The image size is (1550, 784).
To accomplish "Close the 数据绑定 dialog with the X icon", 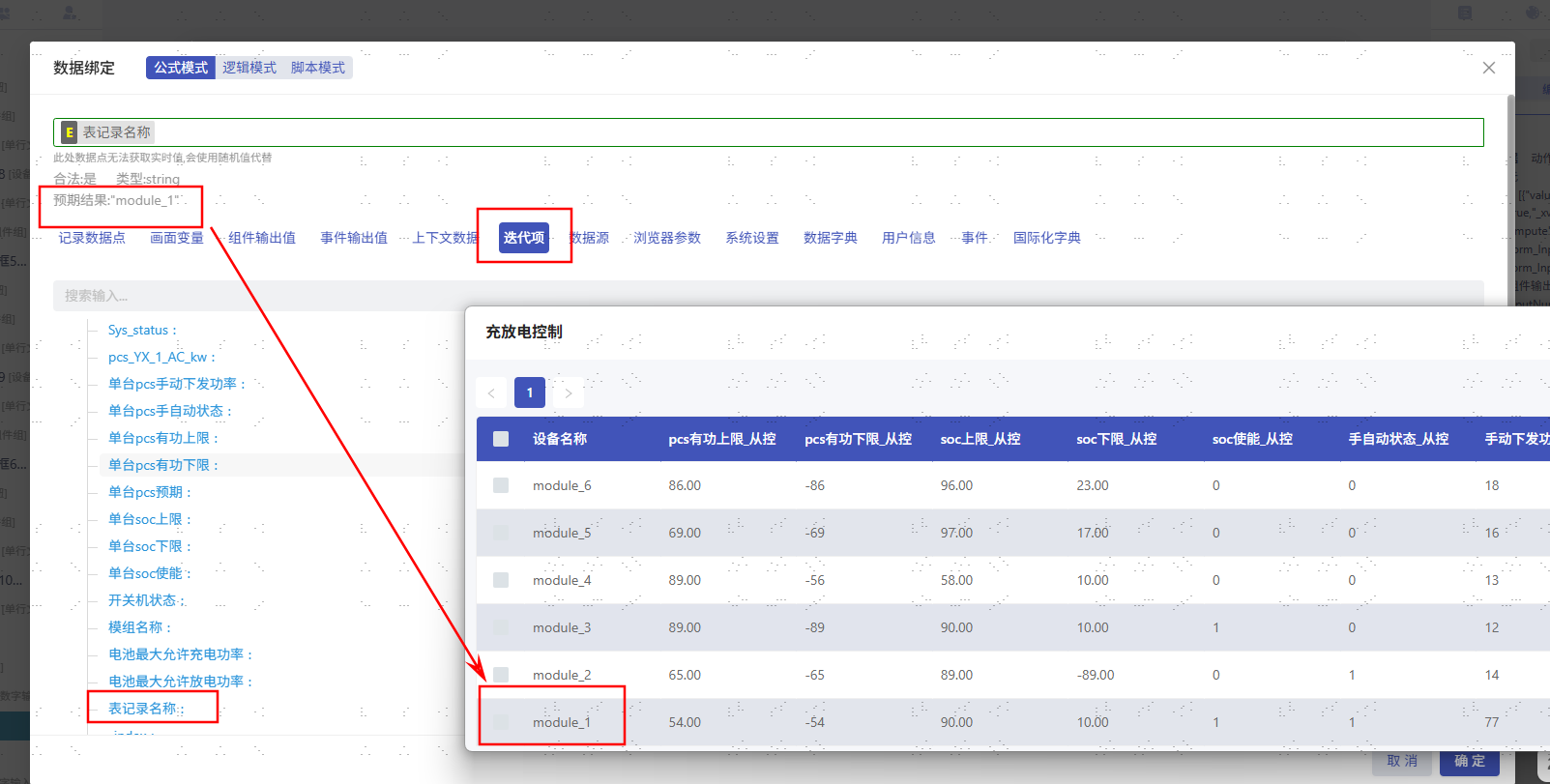I will [1489, 68].
